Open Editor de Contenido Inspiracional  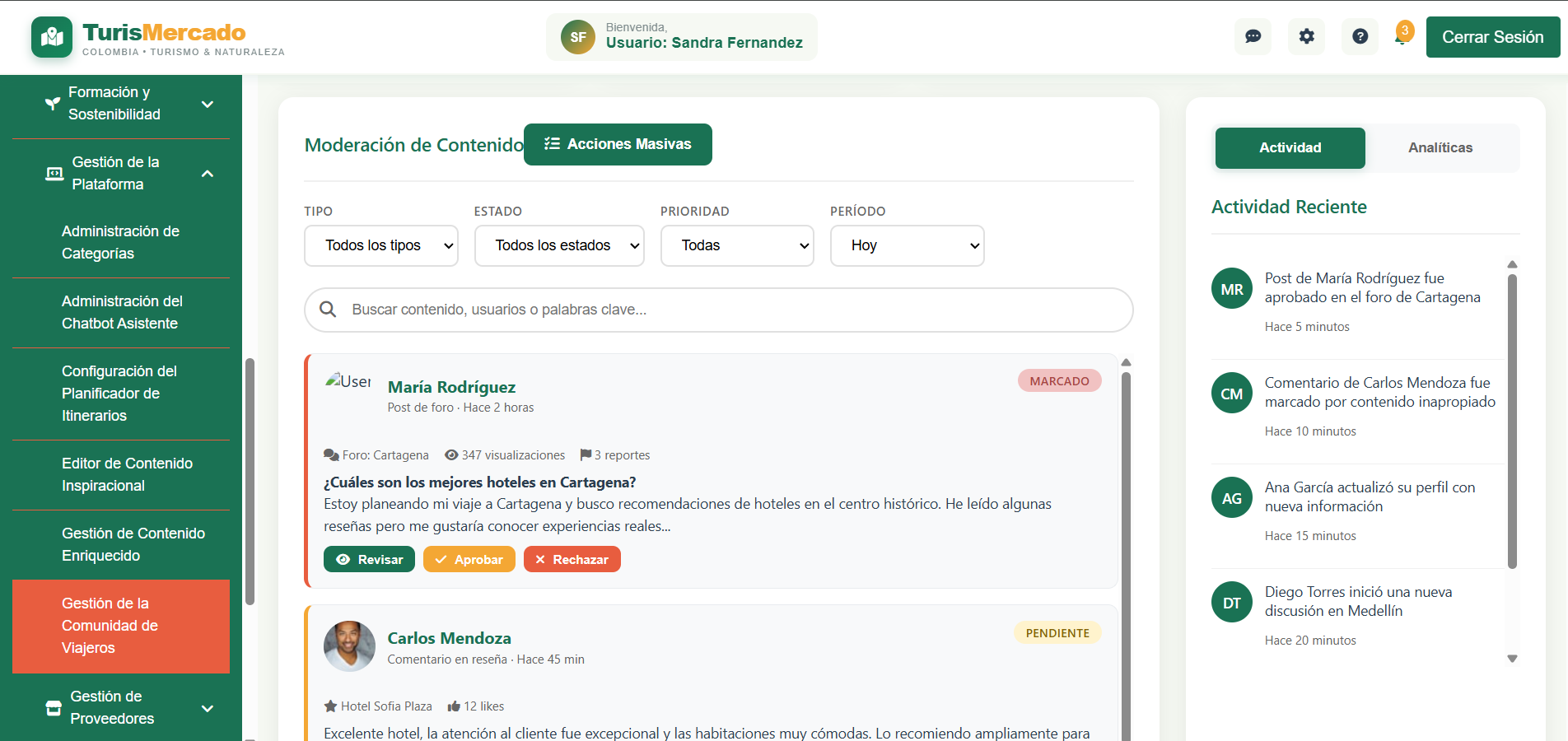click(127, 474)
